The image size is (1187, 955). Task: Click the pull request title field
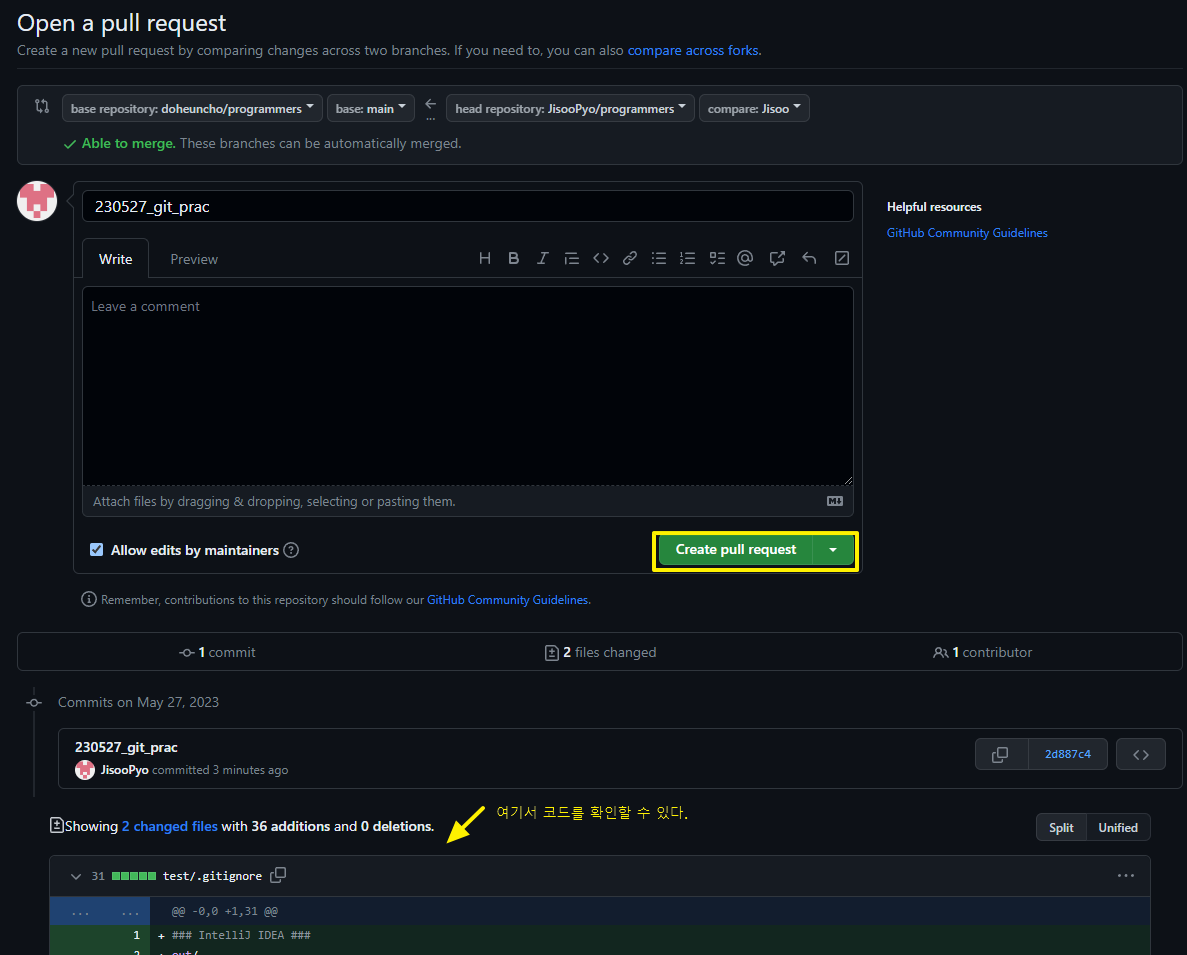[x=468, y=207]
